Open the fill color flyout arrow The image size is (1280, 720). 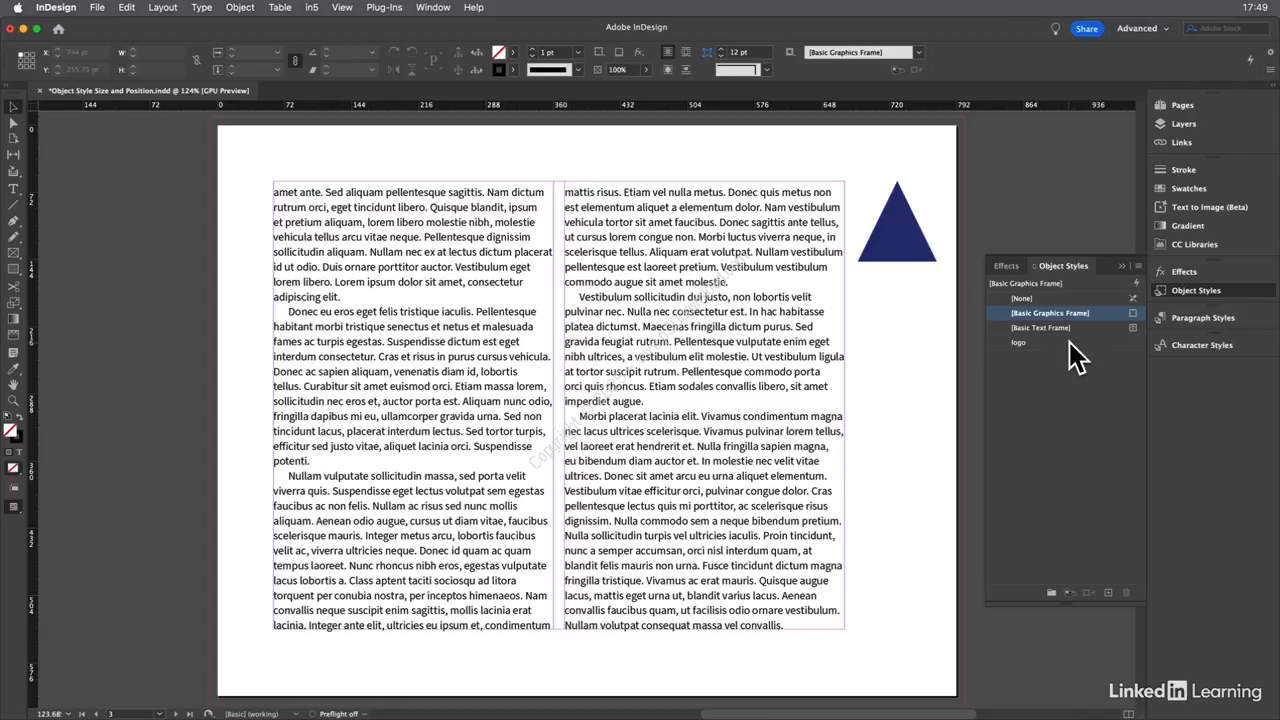[514, 51]
